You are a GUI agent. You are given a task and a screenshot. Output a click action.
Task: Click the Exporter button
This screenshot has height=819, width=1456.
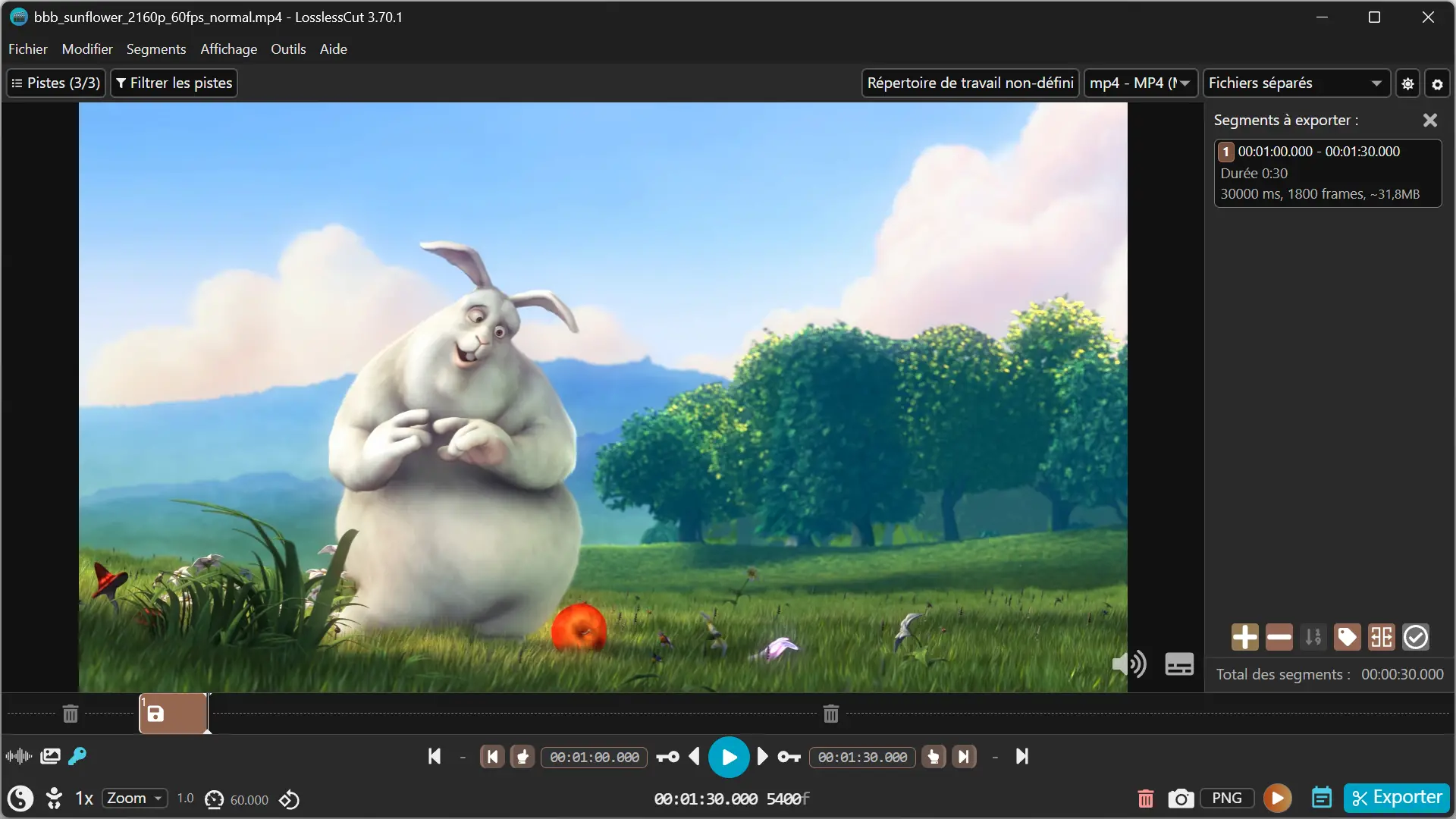coord(1397,798)
